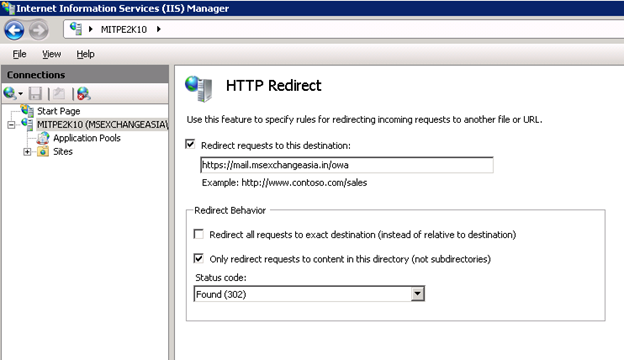Click the MITPE2K10 server node icon
The height and width of the screenshot is (360, 624).
[27, 124]
